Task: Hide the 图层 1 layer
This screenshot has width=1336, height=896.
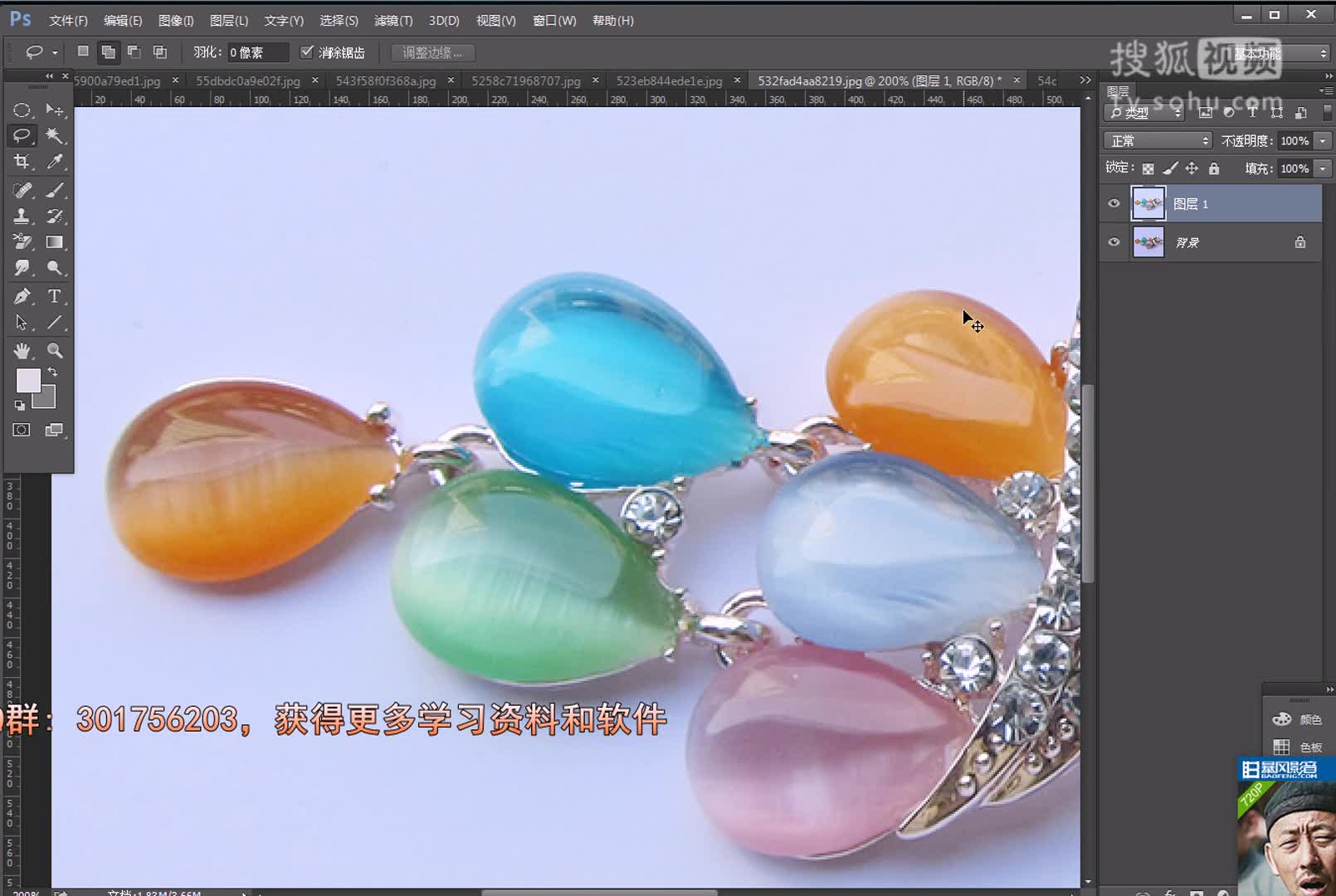Action: [1114, 203]
